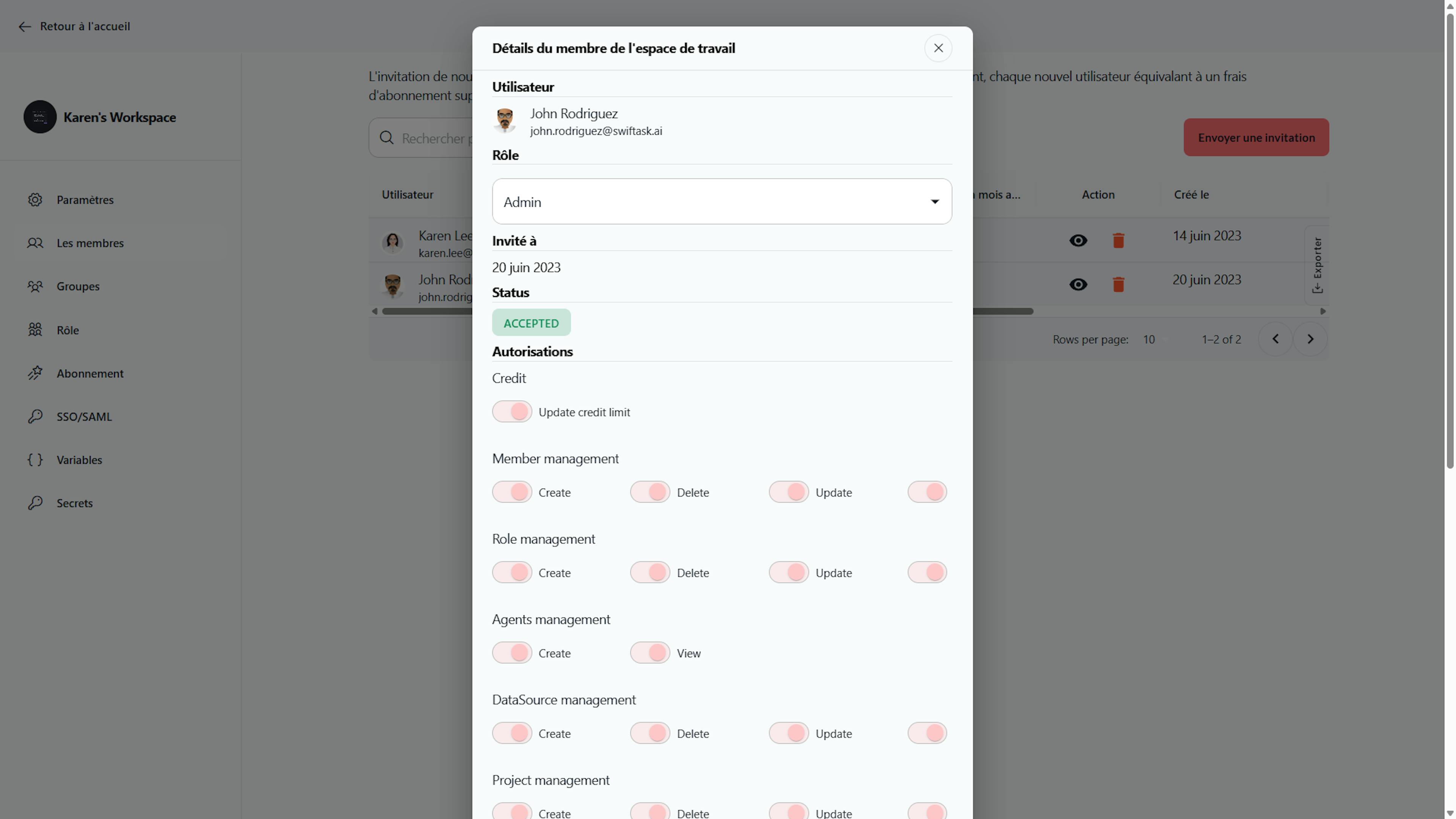Delete John Rodriguez with trash icon
Image resolution: width=1456 pixels, height=819 pixels.
[1118, 284]
